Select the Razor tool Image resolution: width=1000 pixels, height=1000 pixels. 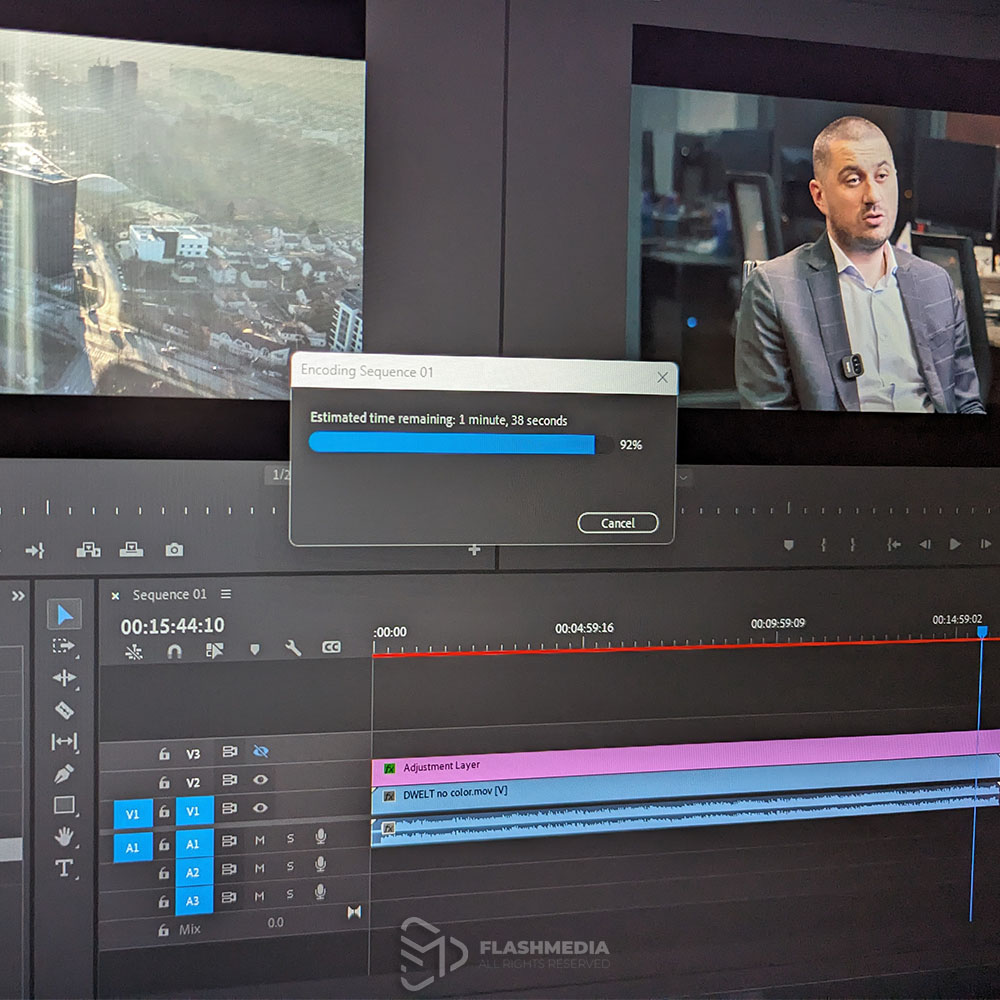point(64,710)
